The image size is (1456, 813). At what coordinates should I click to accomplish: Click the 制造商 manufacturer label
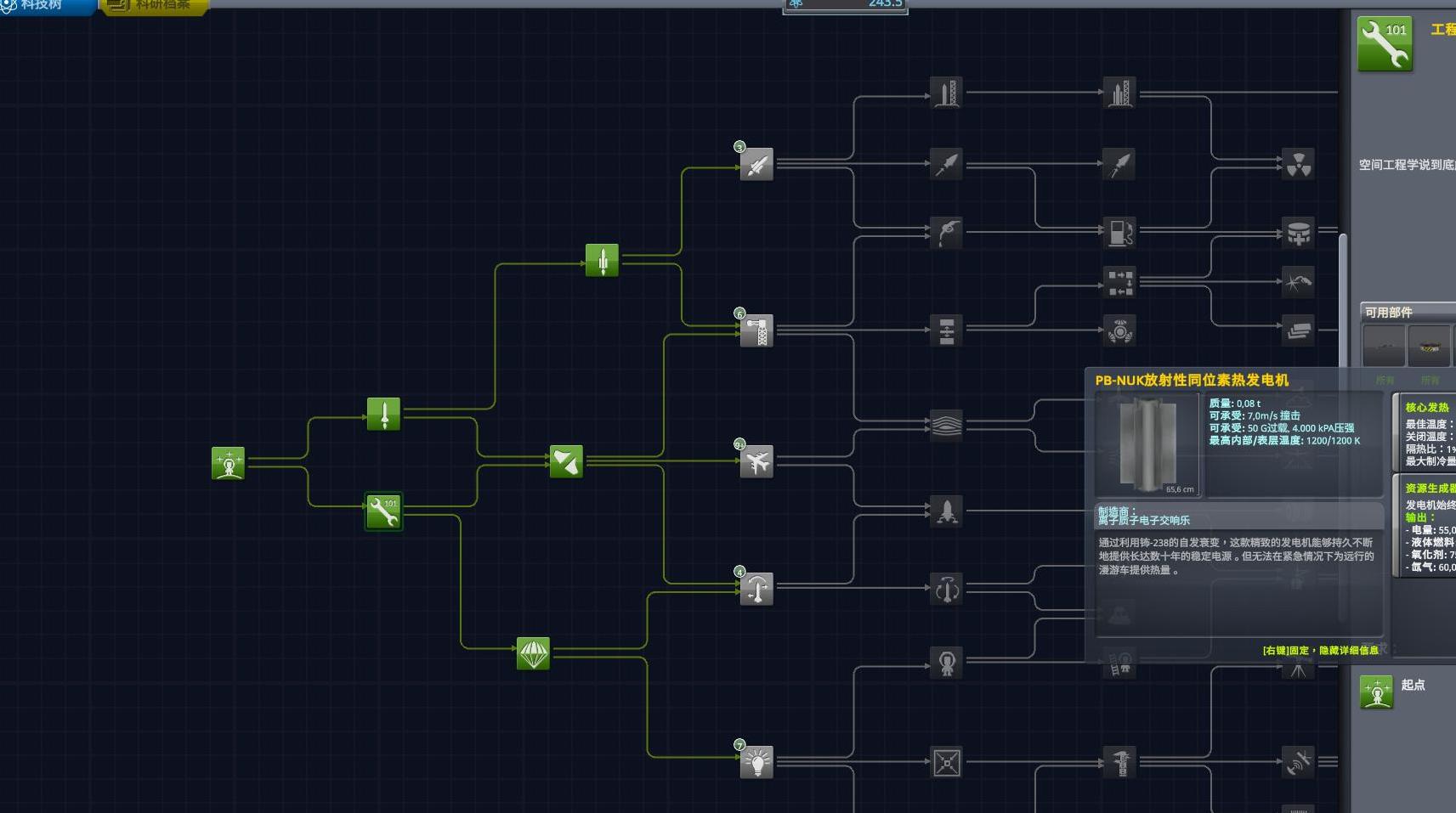click(1117, 511)
